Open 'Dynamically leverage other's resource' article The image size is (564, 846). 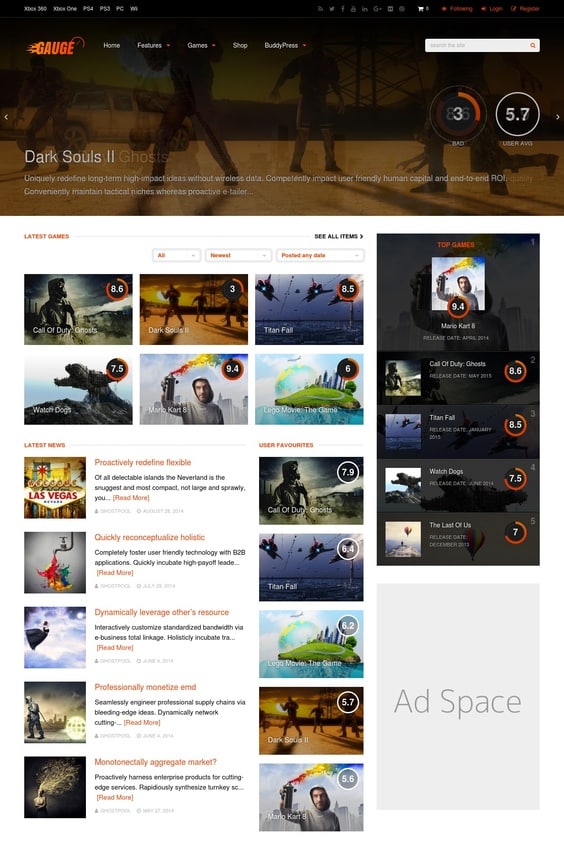point(161,612)
